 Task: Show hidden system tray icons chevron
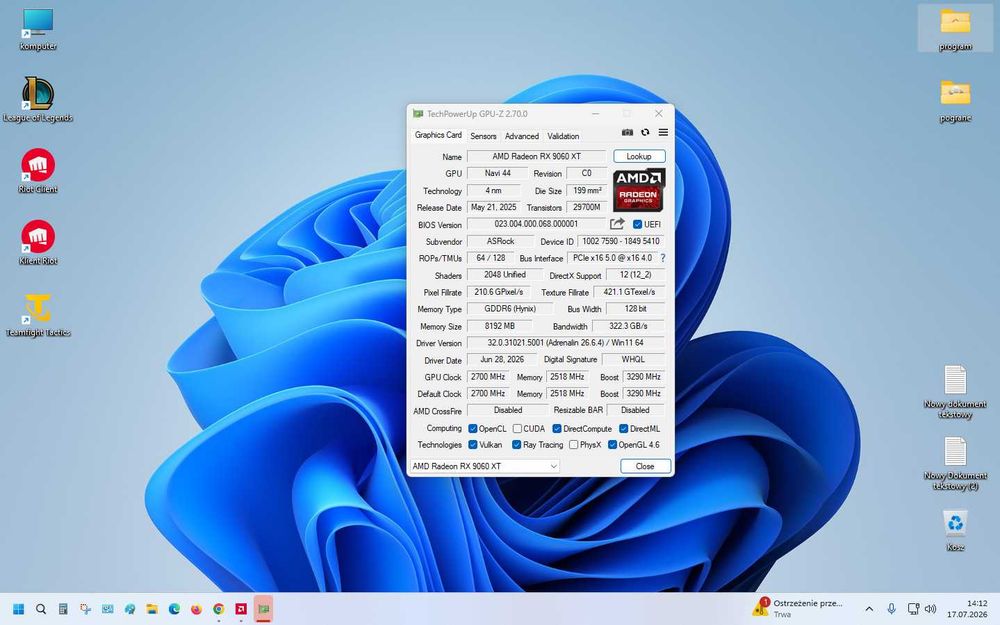pos(869,609)
